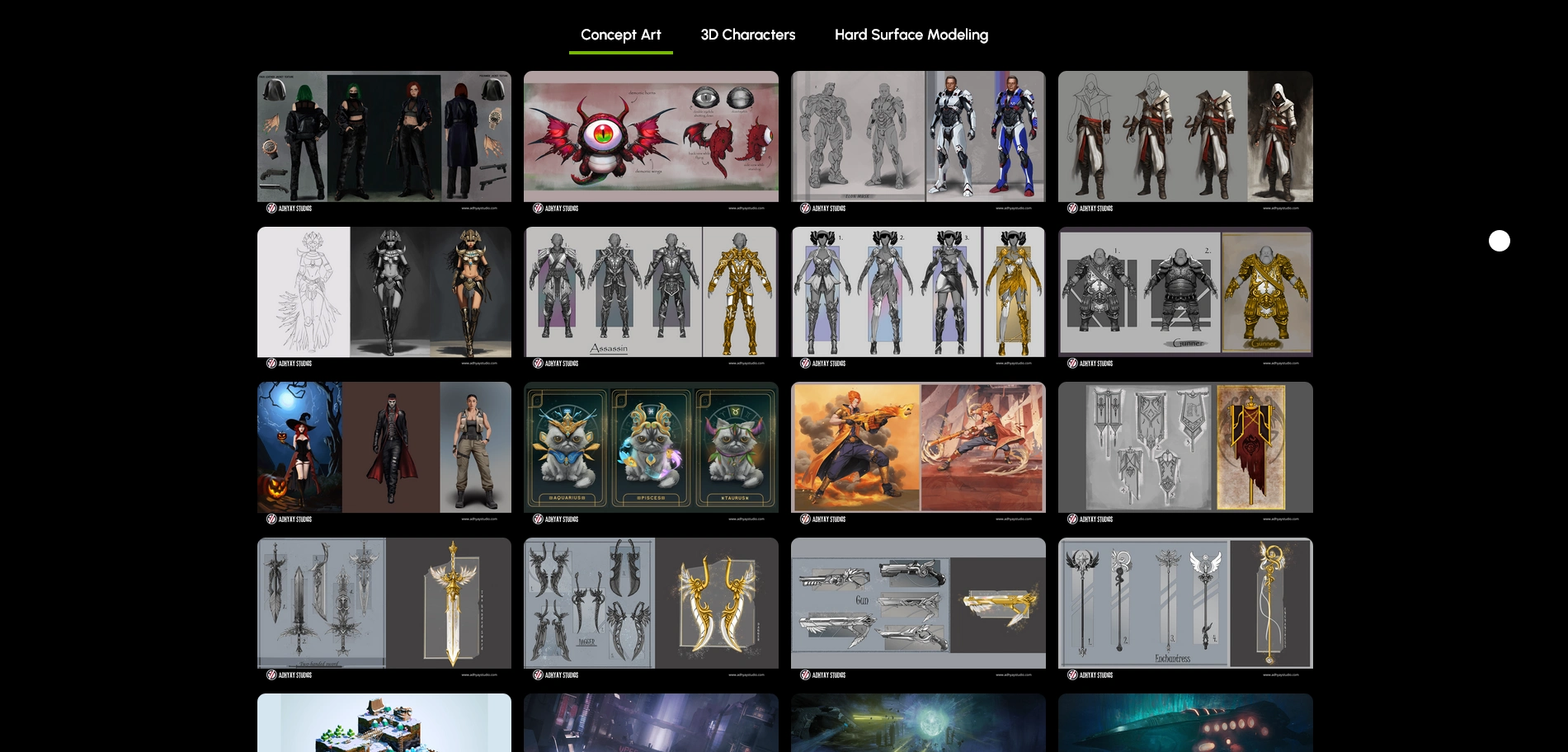
Task: View the blue and white armored robot thumbnail
Action: [x=918, y=143]
